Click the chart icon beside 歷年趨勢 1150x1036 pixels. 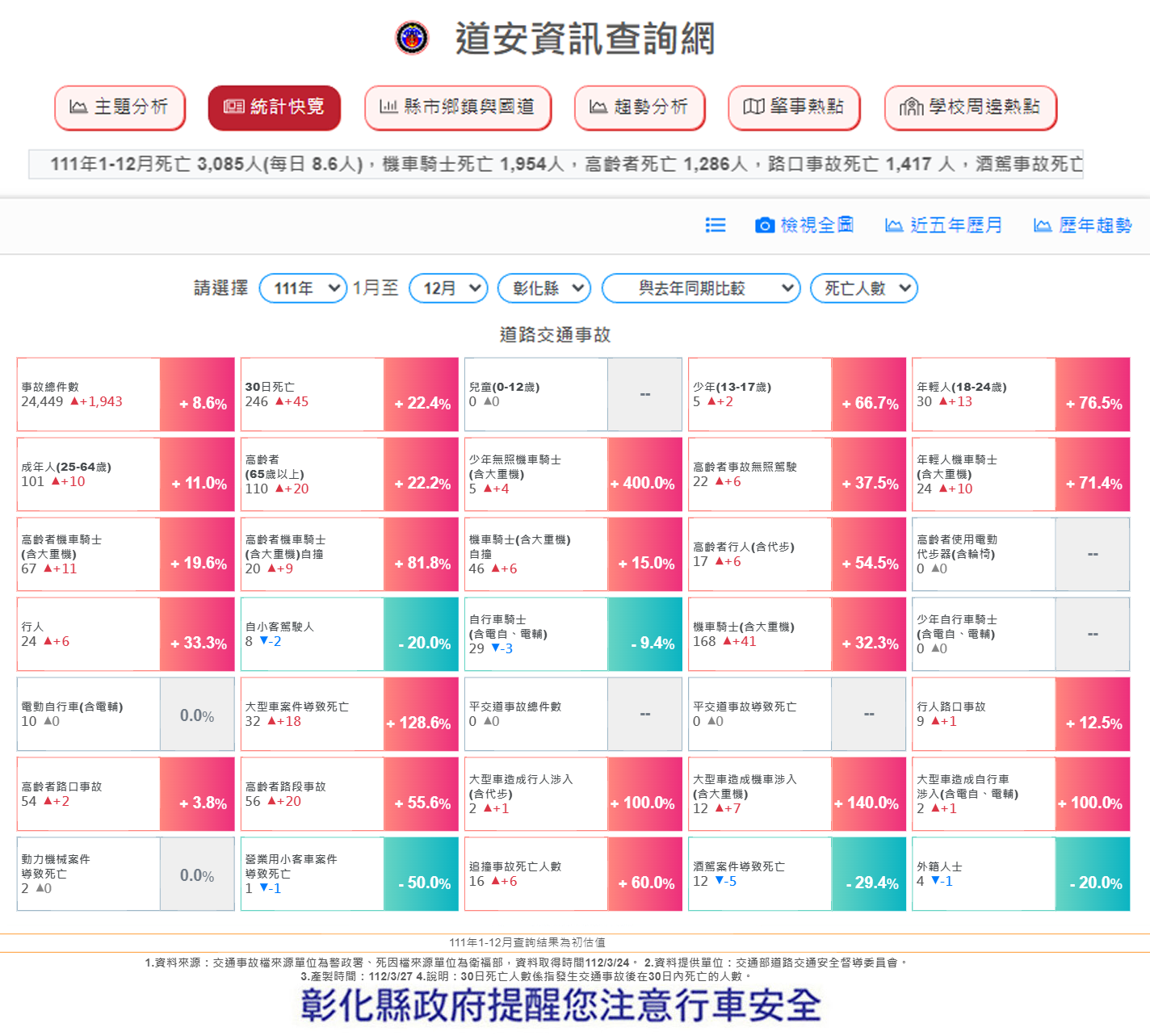[1042, 225]
